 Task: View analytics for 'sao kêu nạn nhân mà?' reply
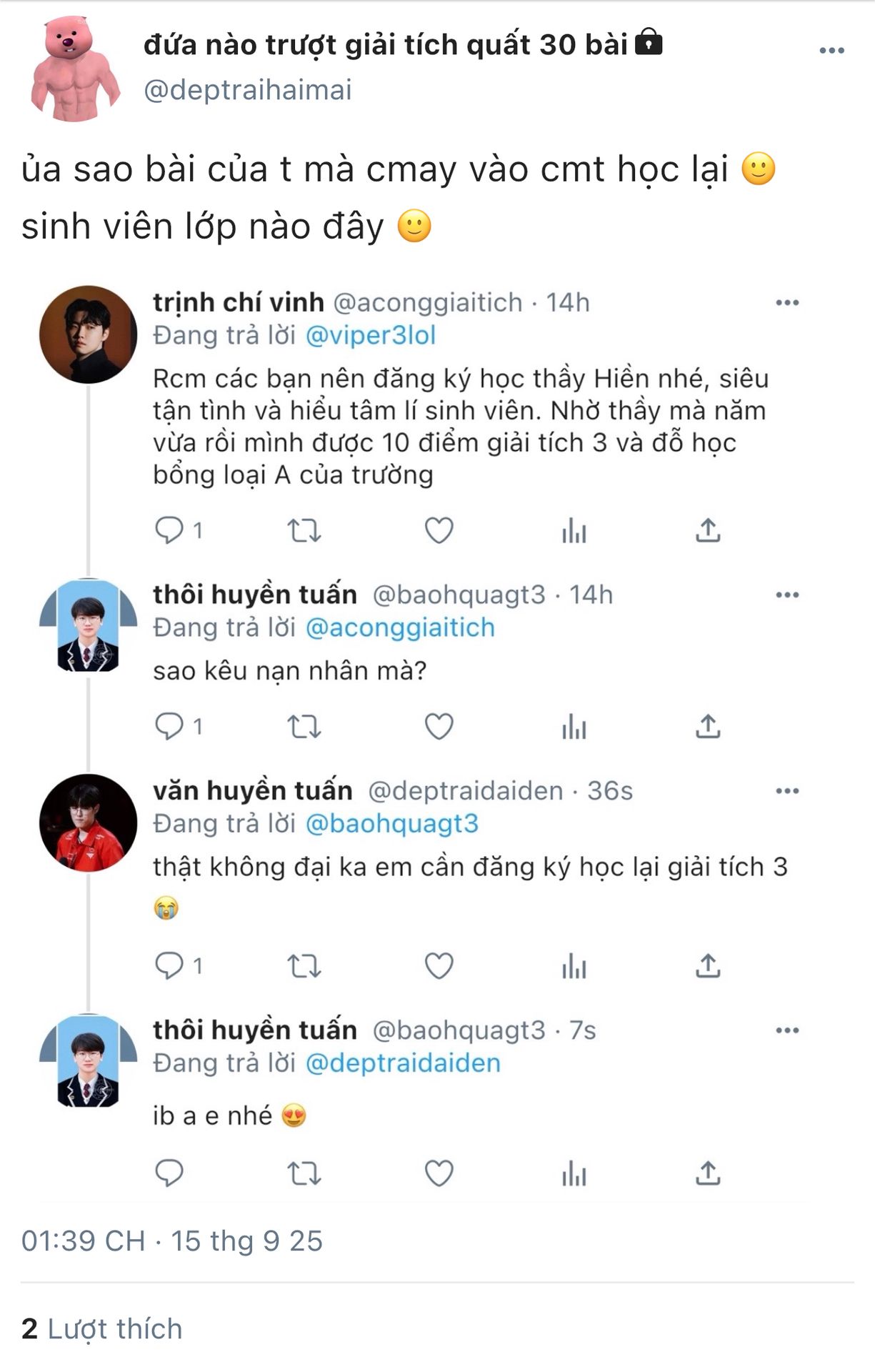(574, 727)
